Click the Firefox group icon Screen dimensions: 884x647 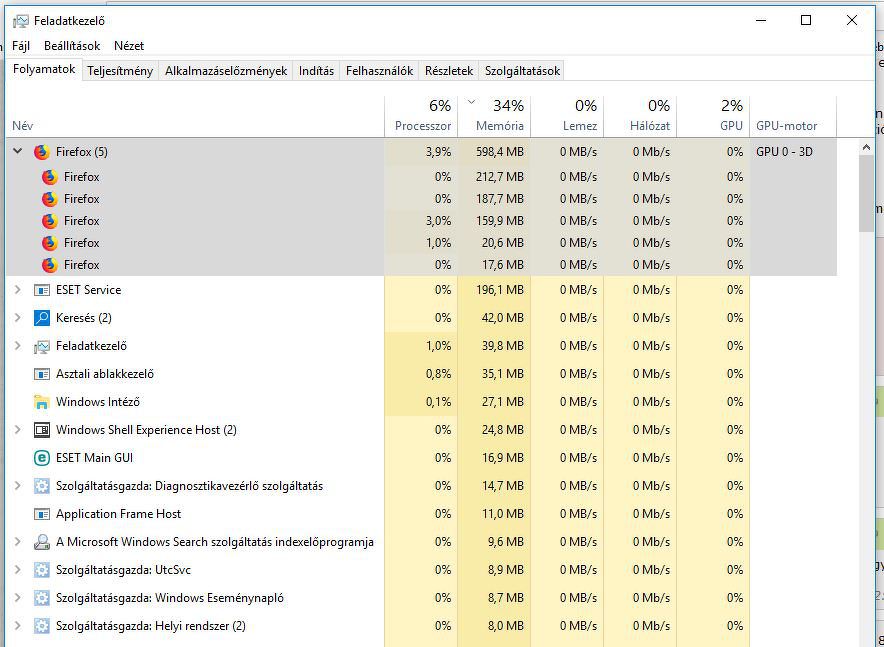pyautogui.click(x=41, y=152)
